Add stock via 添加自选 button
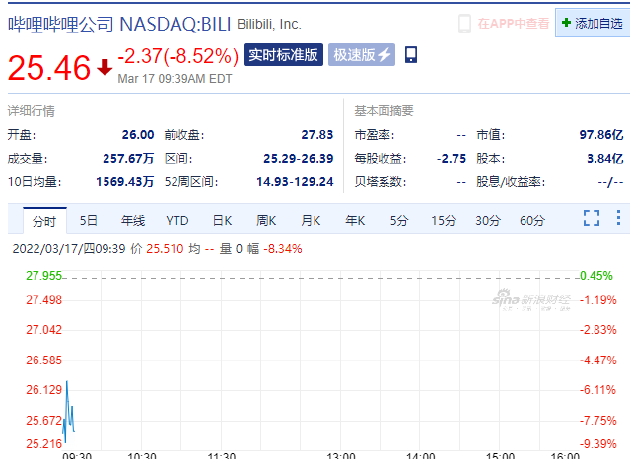This screenshot has height=459, width=630. pyautogui.click(x=593, y=23)
